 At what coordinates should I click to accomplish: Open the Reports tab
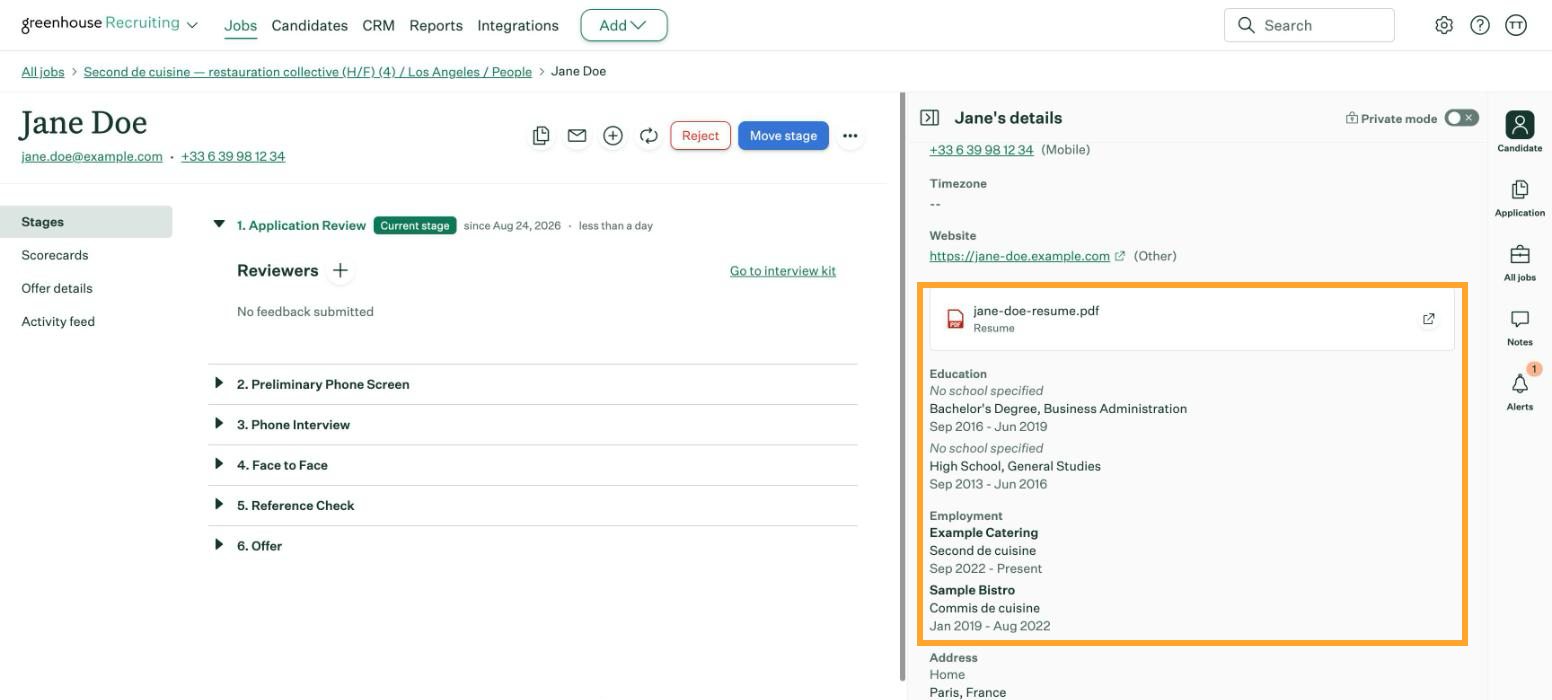tap(436, 26)
